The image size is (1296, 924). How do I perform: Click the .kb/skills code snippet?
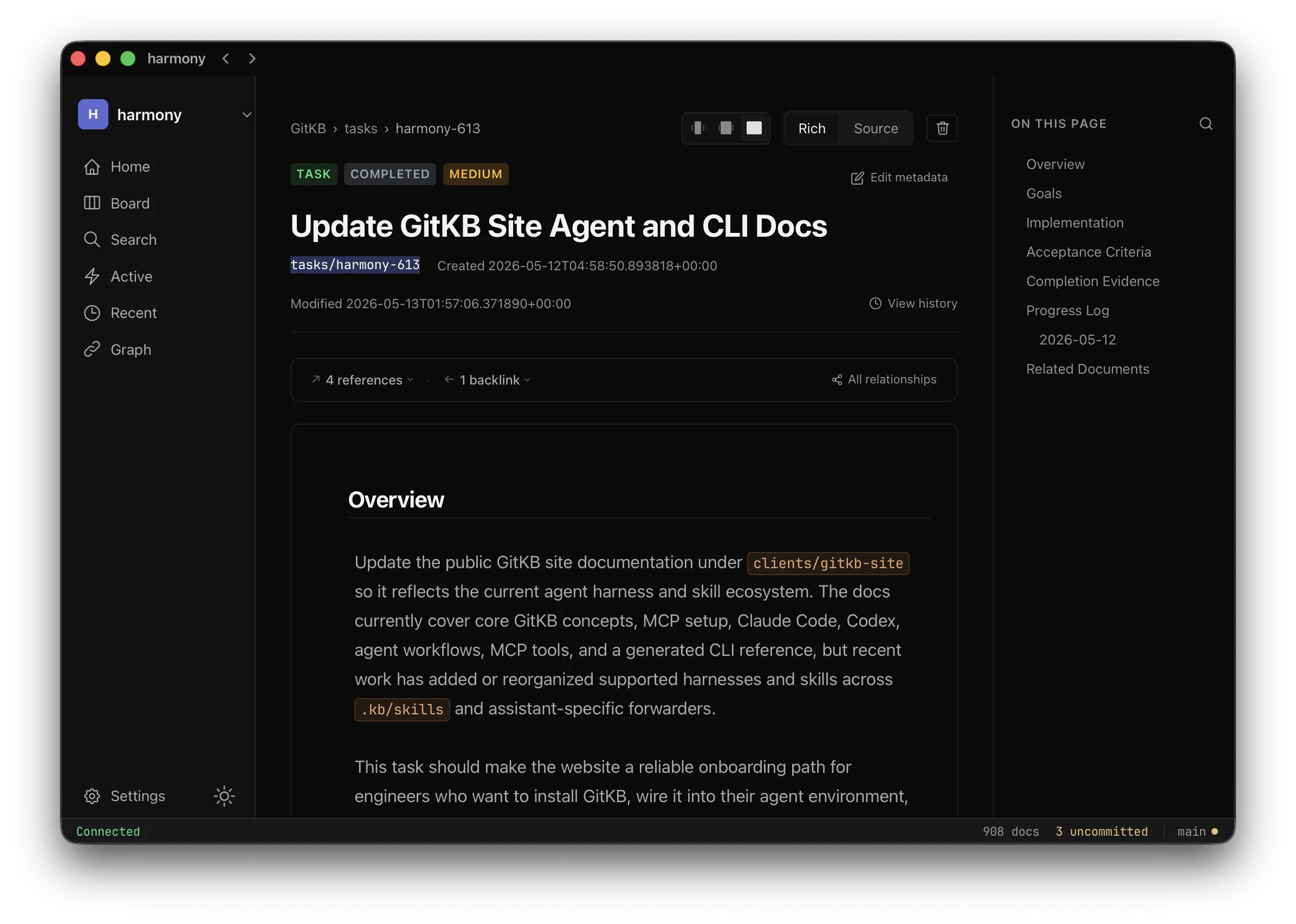(402, 710)
